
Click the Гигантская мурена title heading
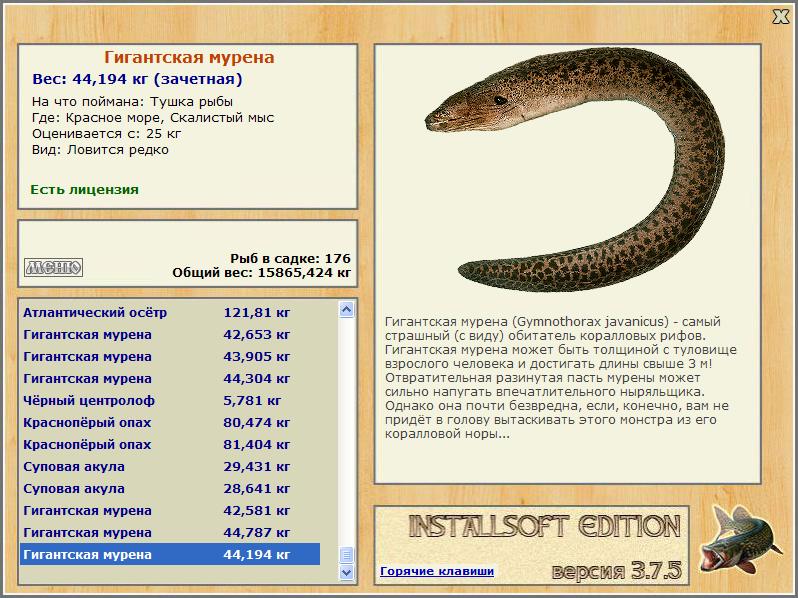click(189, 57)
